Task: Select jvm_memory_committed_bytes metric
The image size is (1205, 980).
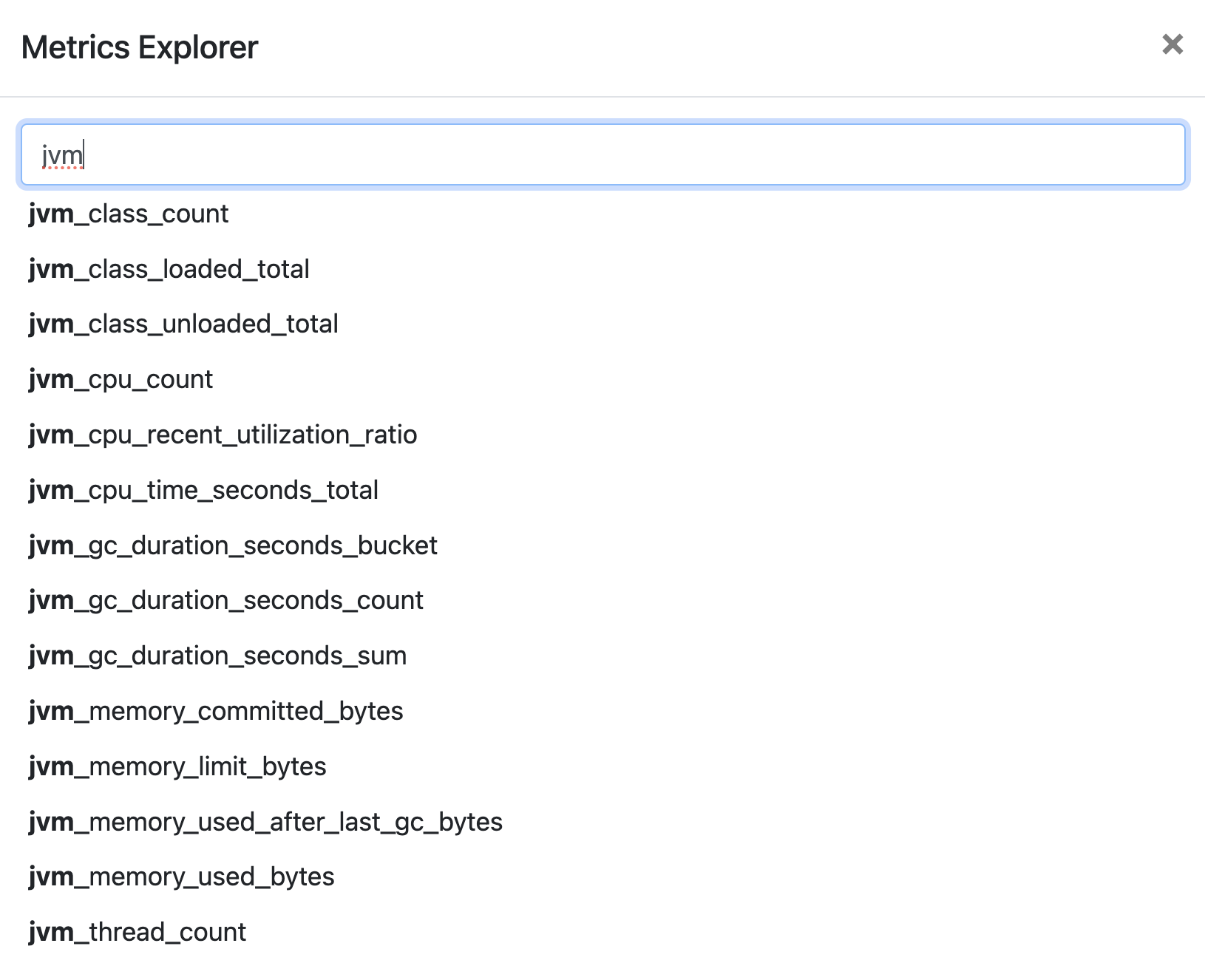Action: tap(216, 711)
